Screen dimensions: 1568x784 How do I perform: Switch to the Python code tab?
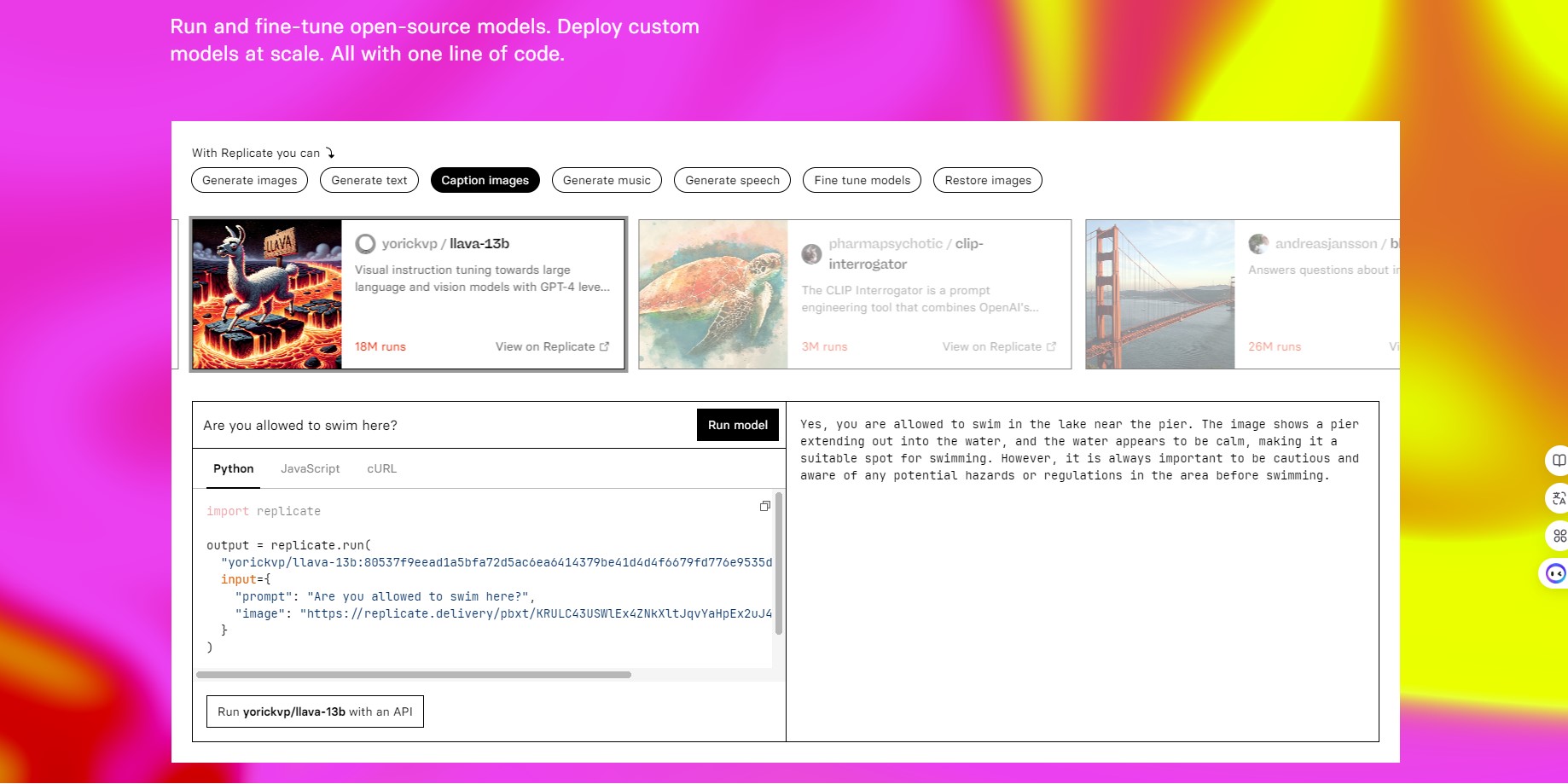[x=234, y=468]
